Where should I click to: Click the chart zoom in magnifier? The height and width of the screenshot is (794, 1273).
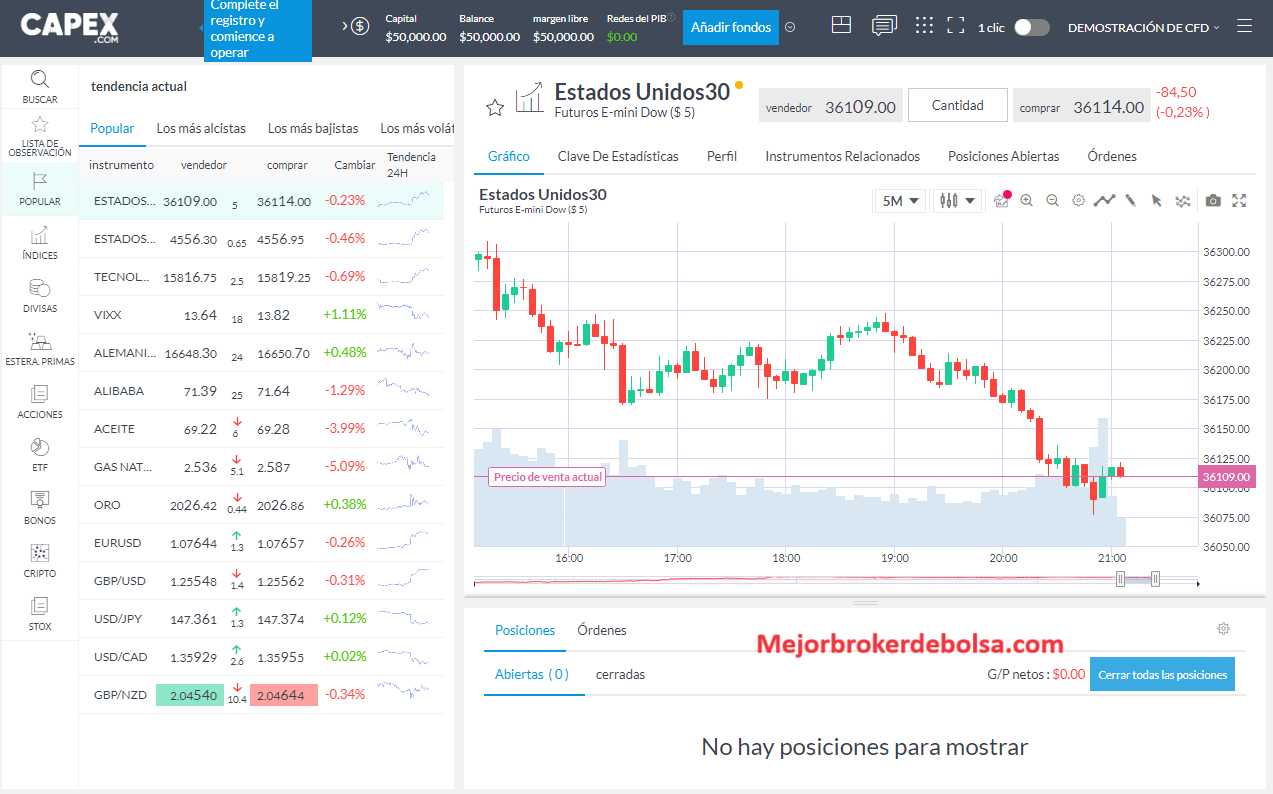click(1026, 201)
